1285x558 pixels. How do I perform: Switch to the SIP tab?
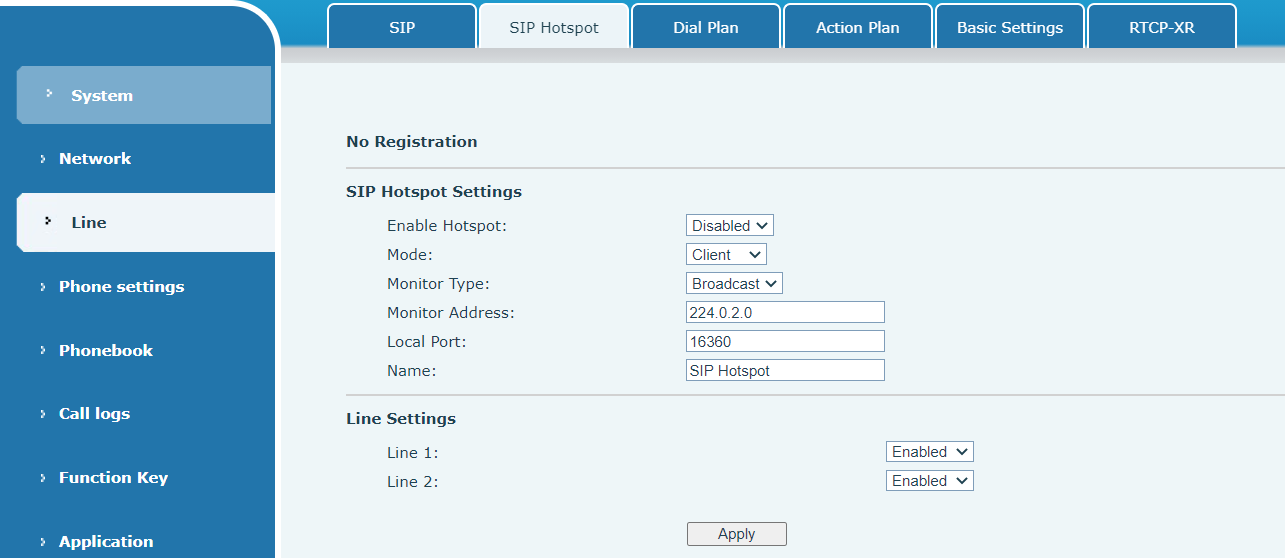pos(402,27)
